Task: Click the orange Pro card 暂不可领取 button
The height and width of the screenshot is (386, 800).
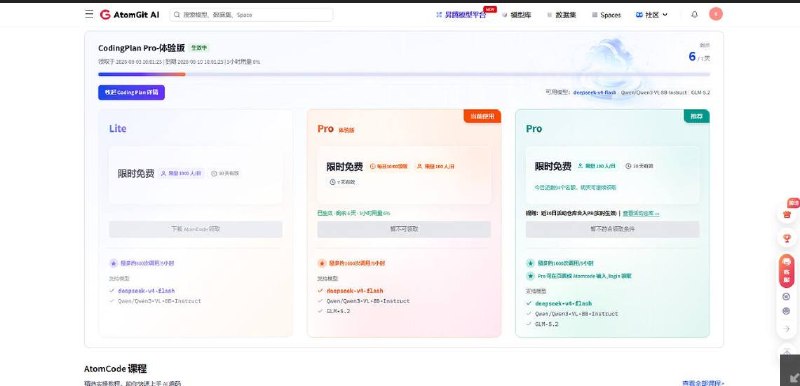Action: click(x=404, y=229)
